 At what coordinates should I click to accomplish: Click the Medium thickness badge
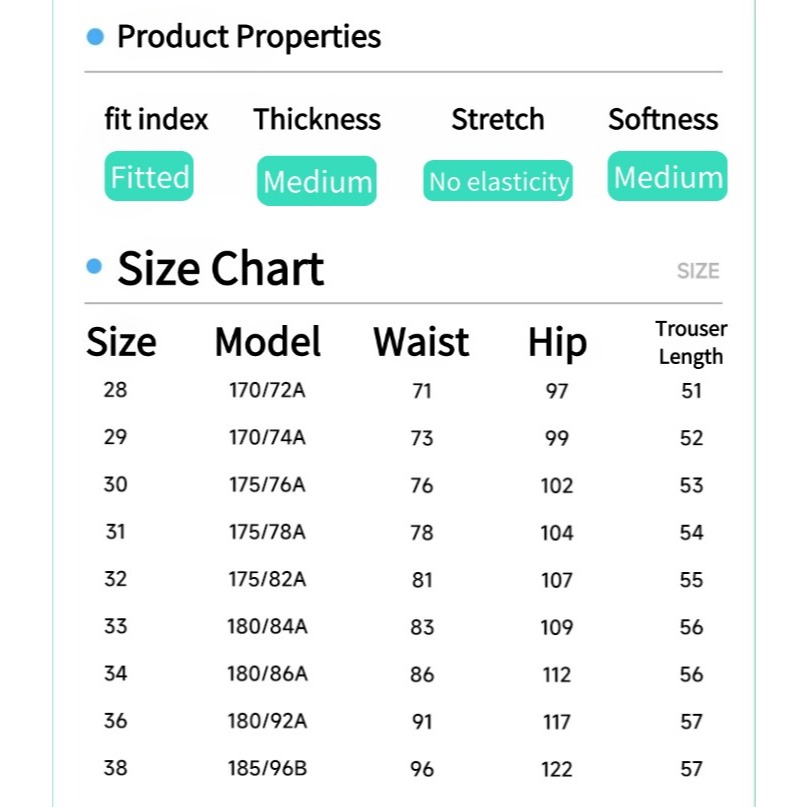317,181
